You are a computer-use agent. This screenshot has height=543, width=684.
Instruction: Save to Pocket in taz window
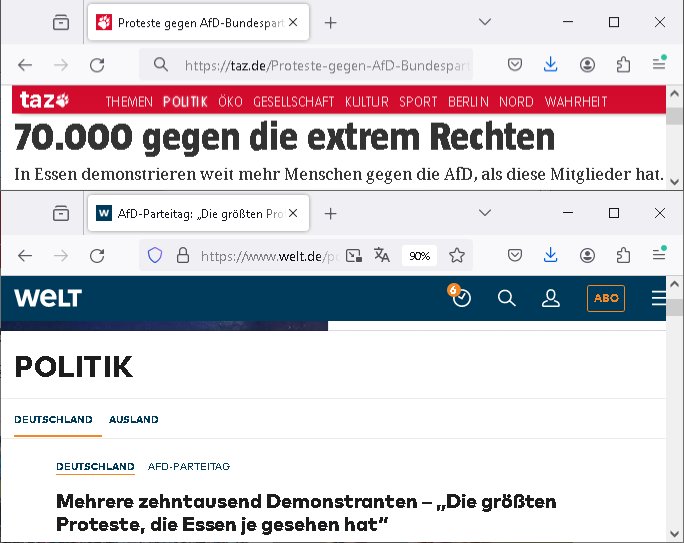pyautogui.click(x=515, y=65)
